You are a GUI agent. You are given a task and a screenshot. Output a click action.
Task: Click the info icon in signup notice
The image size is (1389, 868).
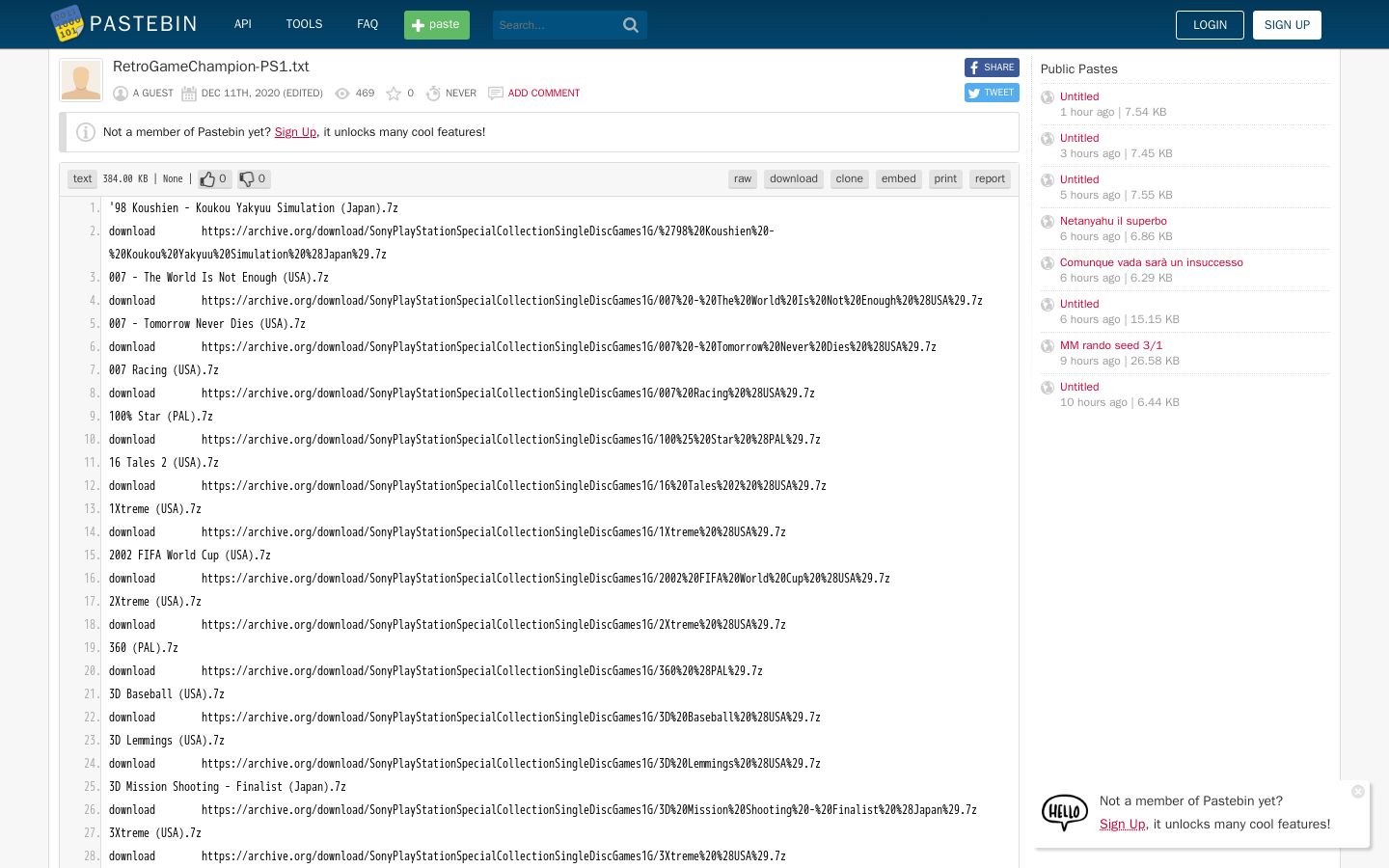click(x=86, y=132)
